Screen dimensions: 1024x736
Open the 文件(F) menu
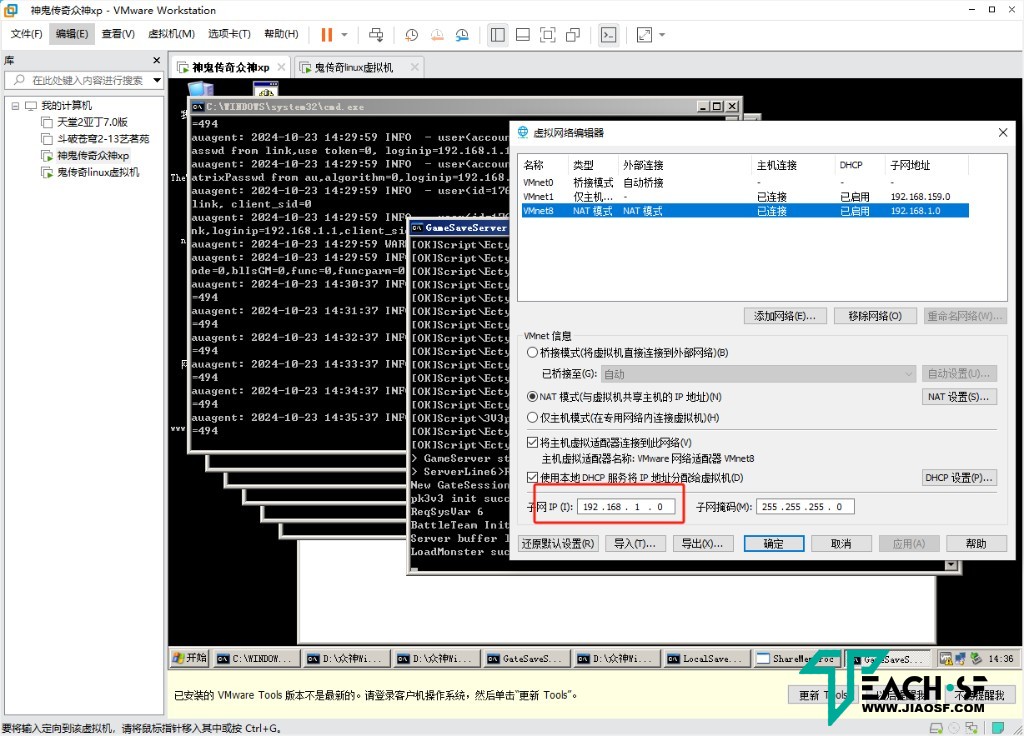click(x=26, y=34)
